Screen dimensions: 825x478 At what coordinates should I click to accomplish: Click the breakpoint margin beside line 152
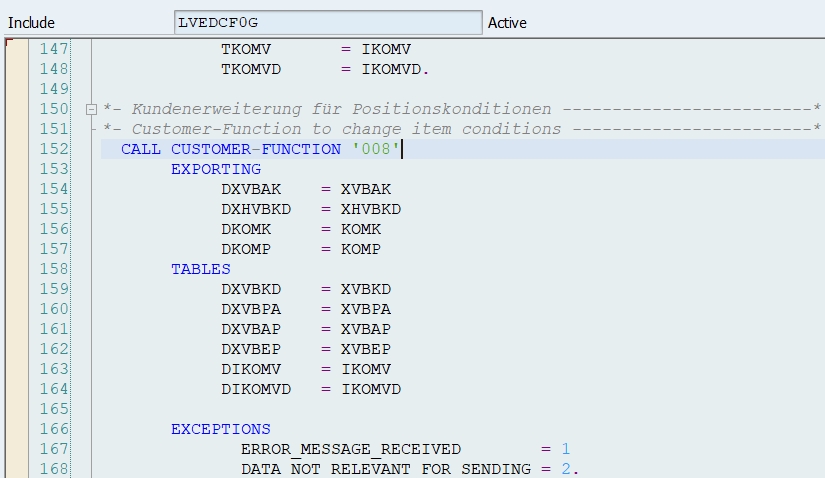pyautogui.click(x=16, y=149)
